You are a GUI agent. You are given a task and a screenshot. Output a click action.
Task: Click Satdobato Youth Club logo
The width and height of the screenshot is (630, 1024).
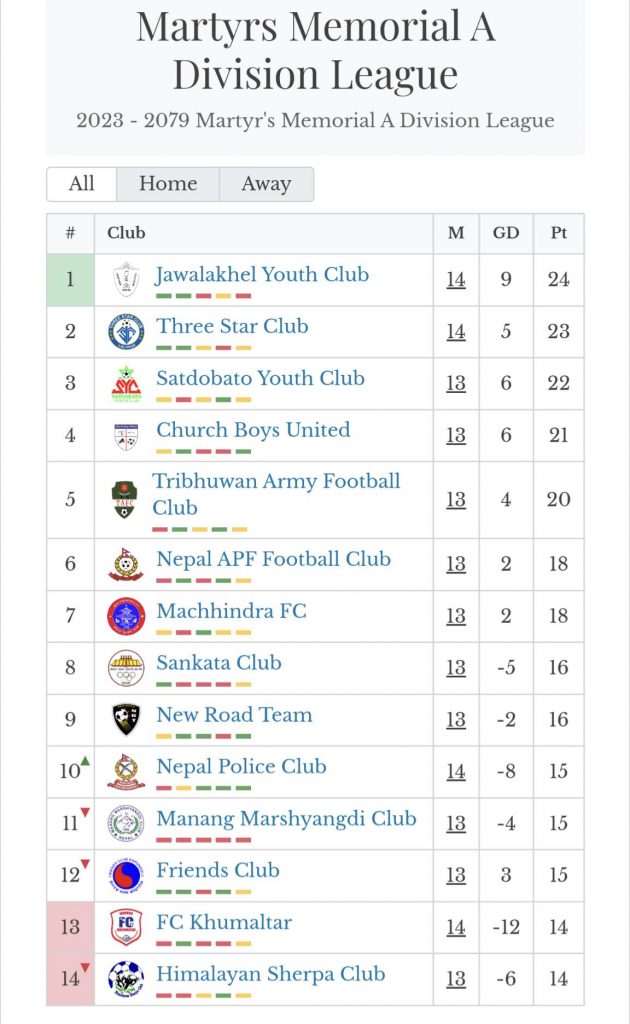tap(126, 384)
